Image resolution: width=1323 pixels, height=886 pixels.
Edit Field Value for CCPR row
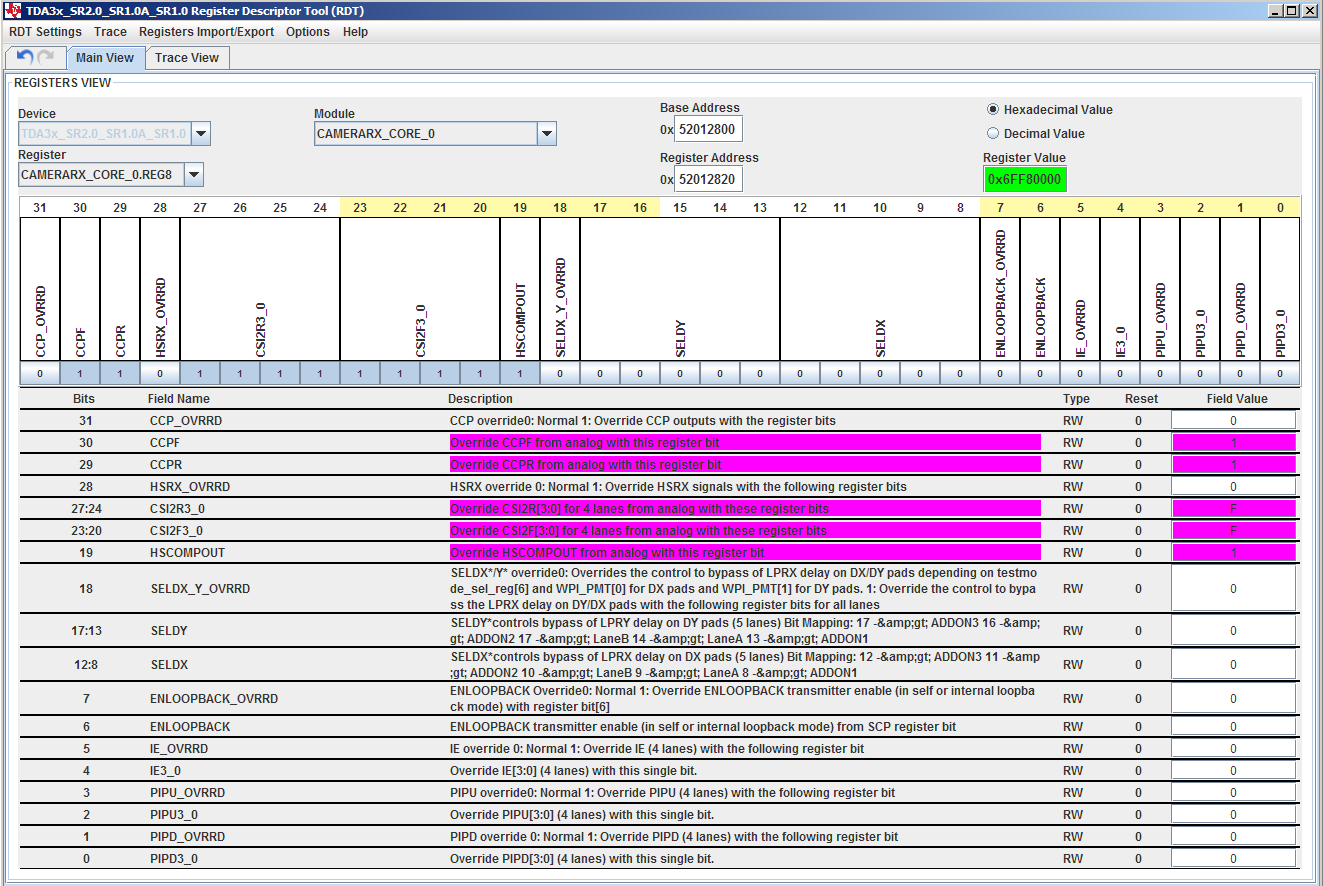[x=1234, y=465]
